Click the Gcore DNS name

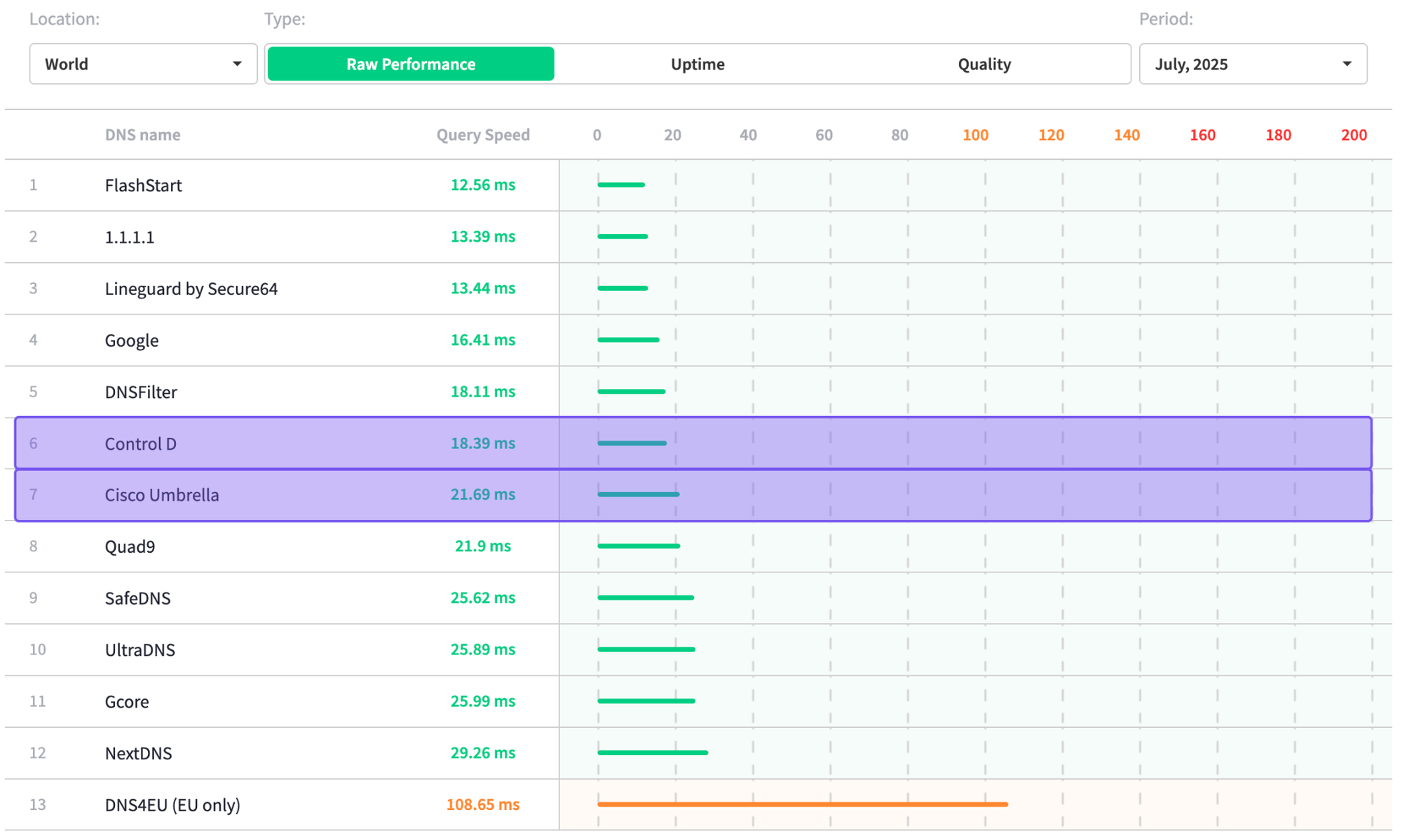click(x=127, y=701)
